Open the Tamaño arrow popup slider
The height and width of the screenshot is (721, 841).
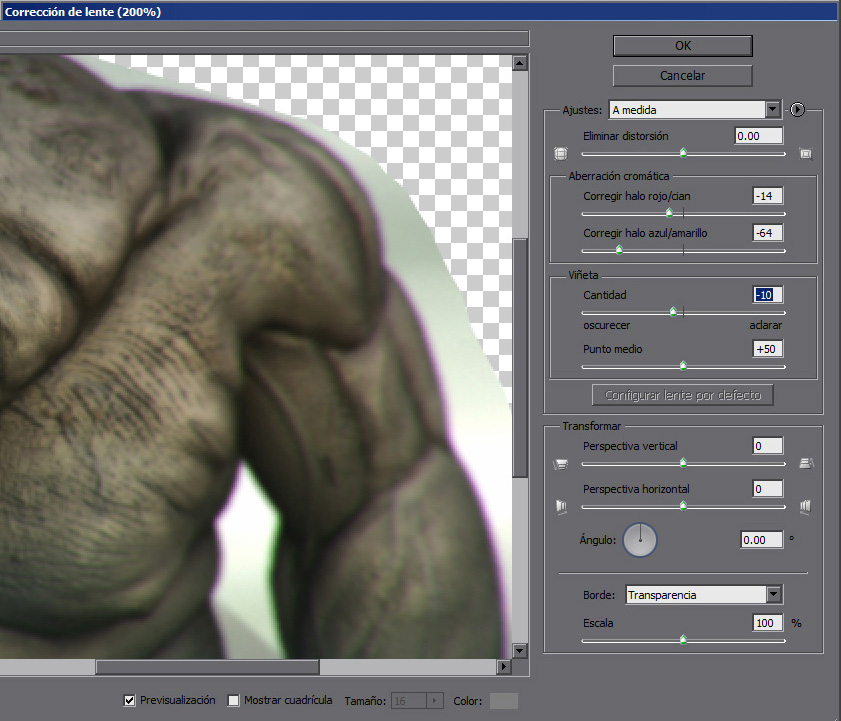435,701
